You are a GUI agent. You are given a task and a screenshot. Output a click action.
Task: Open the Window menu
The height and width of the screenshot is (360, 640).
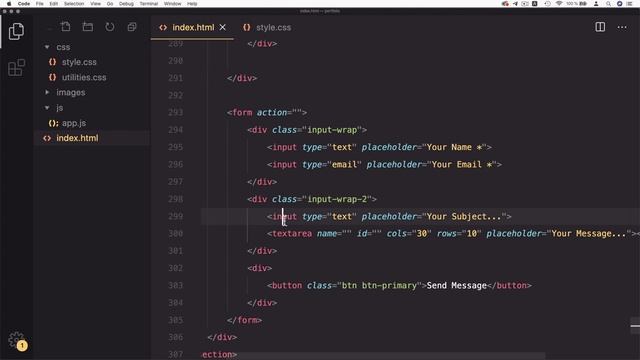coord(172,4)
